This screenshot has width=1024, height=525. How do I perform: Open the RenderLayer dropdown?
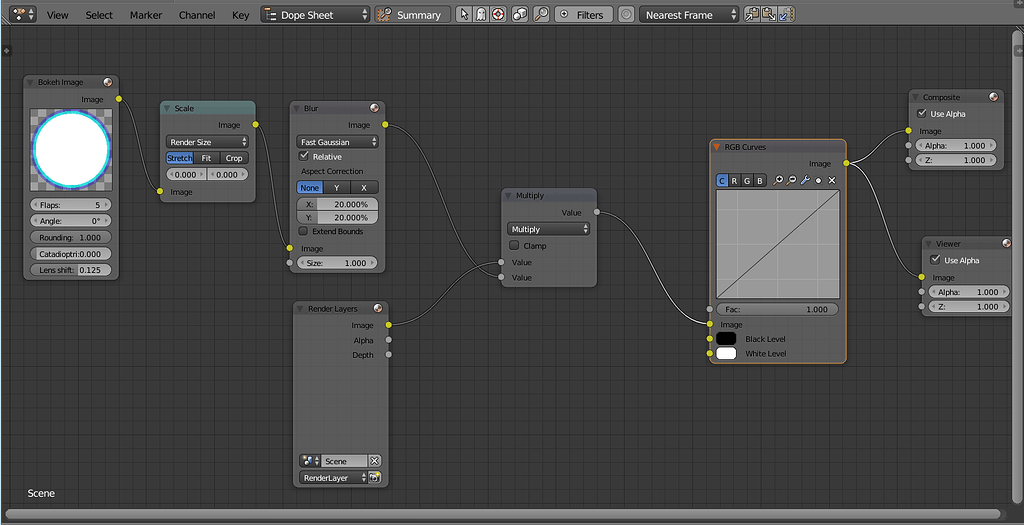[334, 477]
